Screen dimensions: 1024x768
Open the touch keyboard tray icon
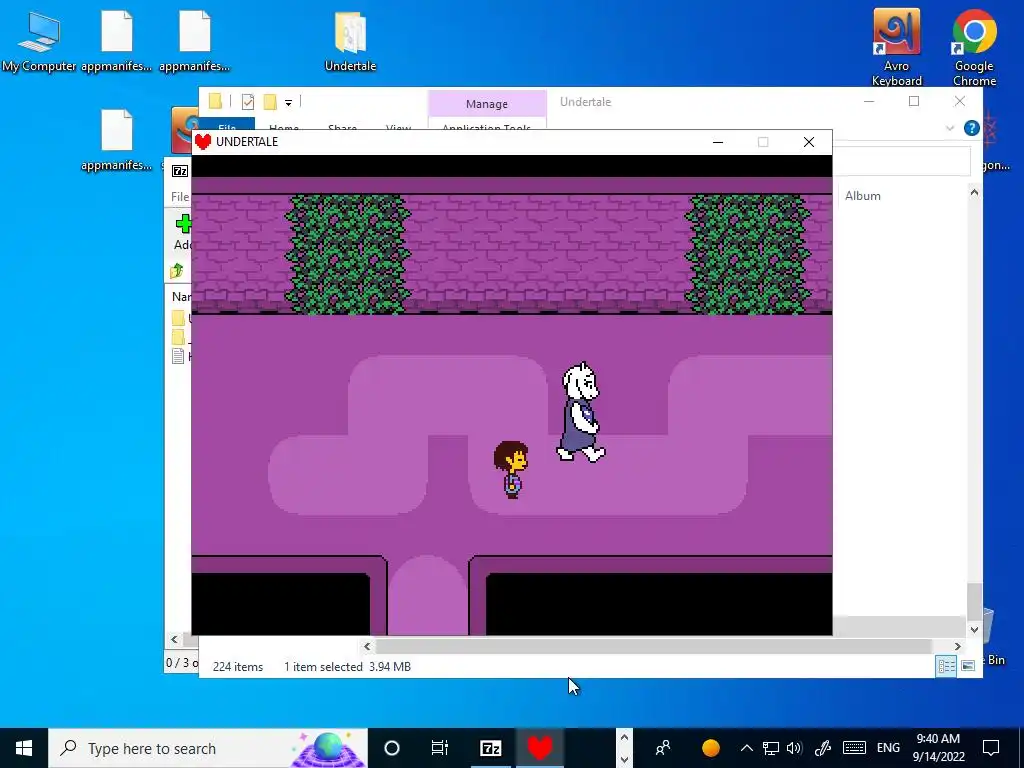(854, 748)
